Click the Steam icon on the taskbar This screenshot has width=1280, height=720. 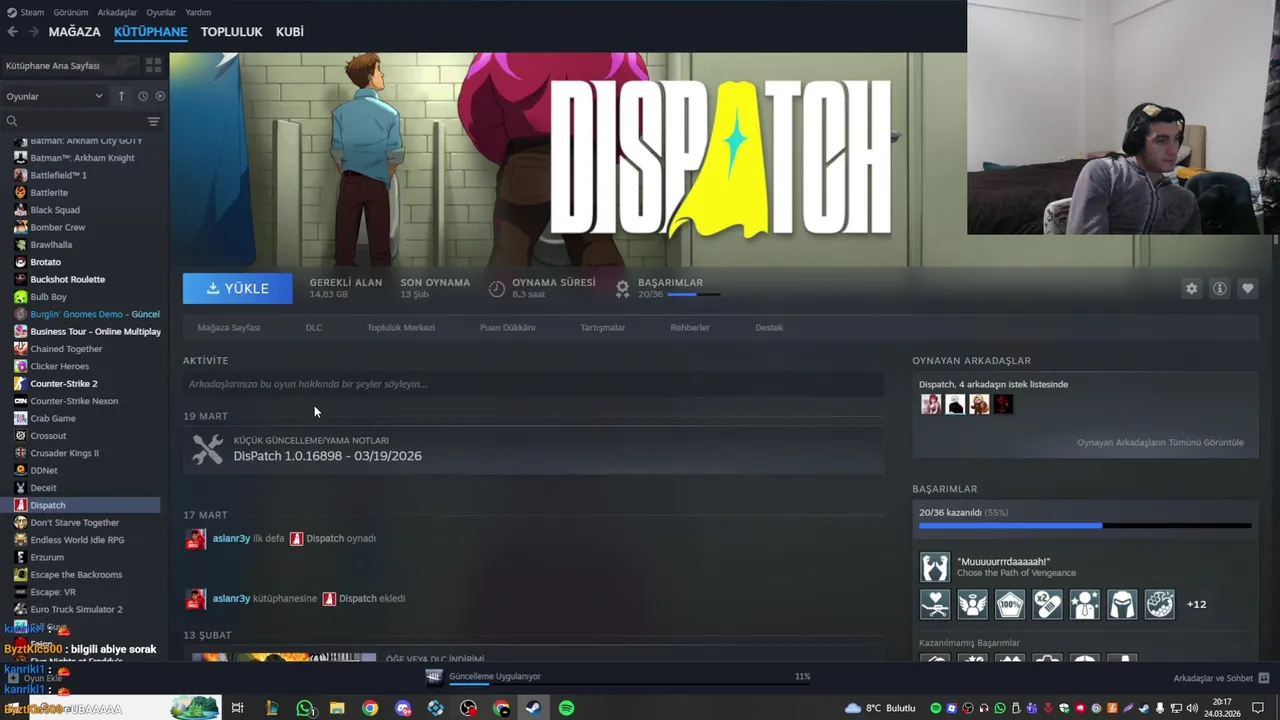(x=533, y=708)
